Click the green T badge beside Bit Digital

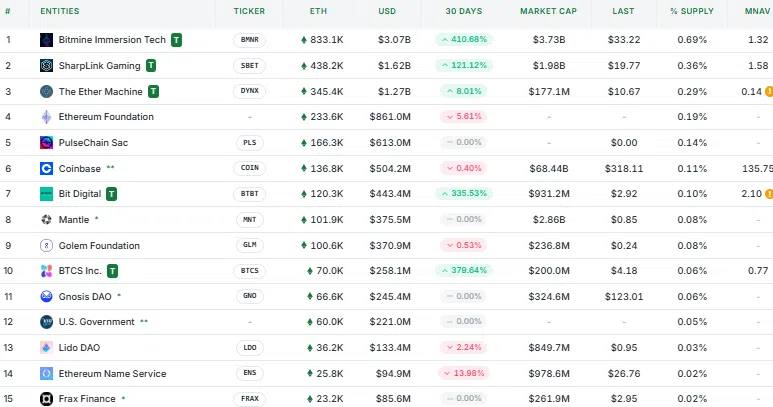click(x=112, y=194)
